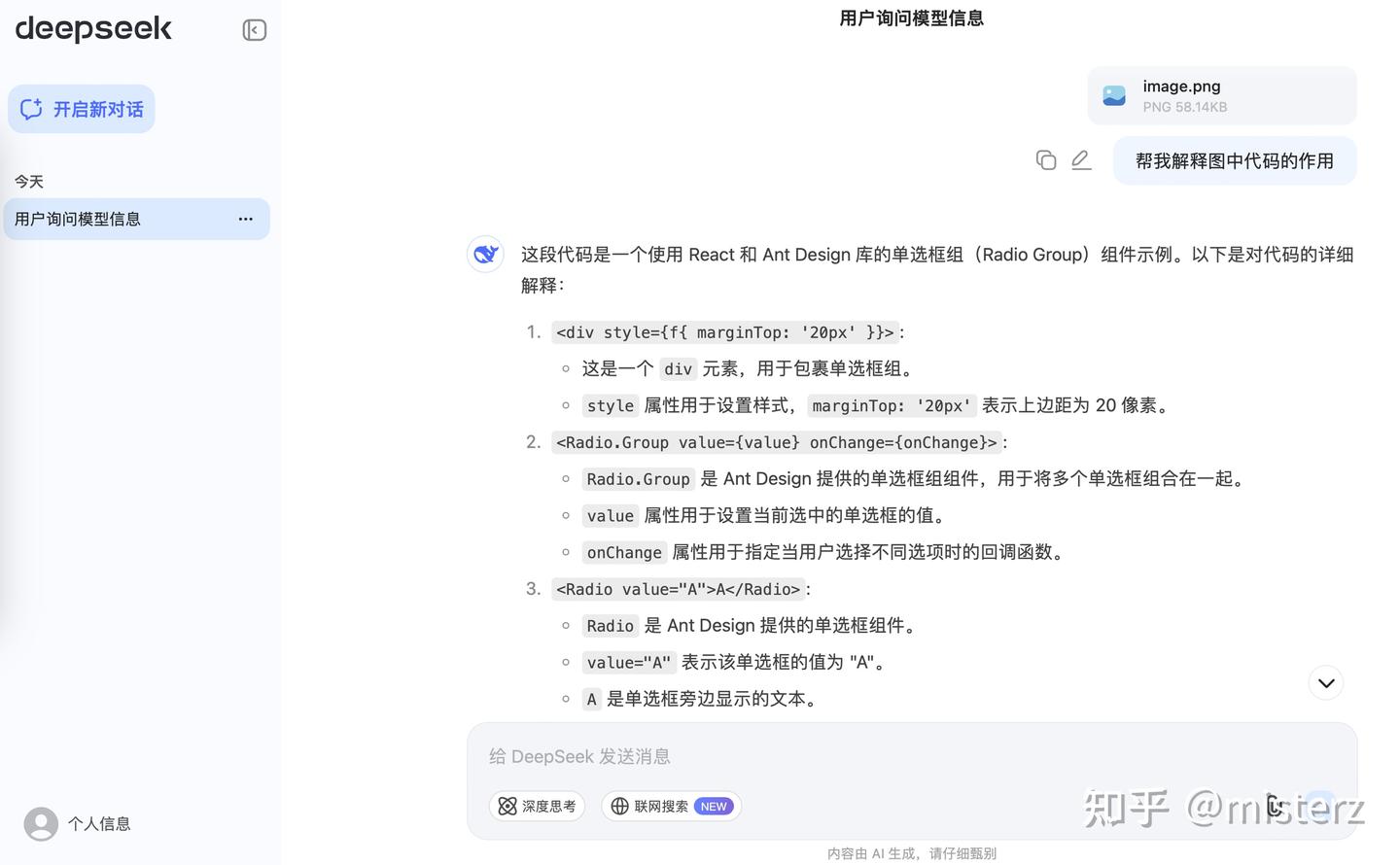The height and width of the screenshot is (865, 1400).
Task: Start a new chat with 开启新对话
Action: (x=82, y=109)
